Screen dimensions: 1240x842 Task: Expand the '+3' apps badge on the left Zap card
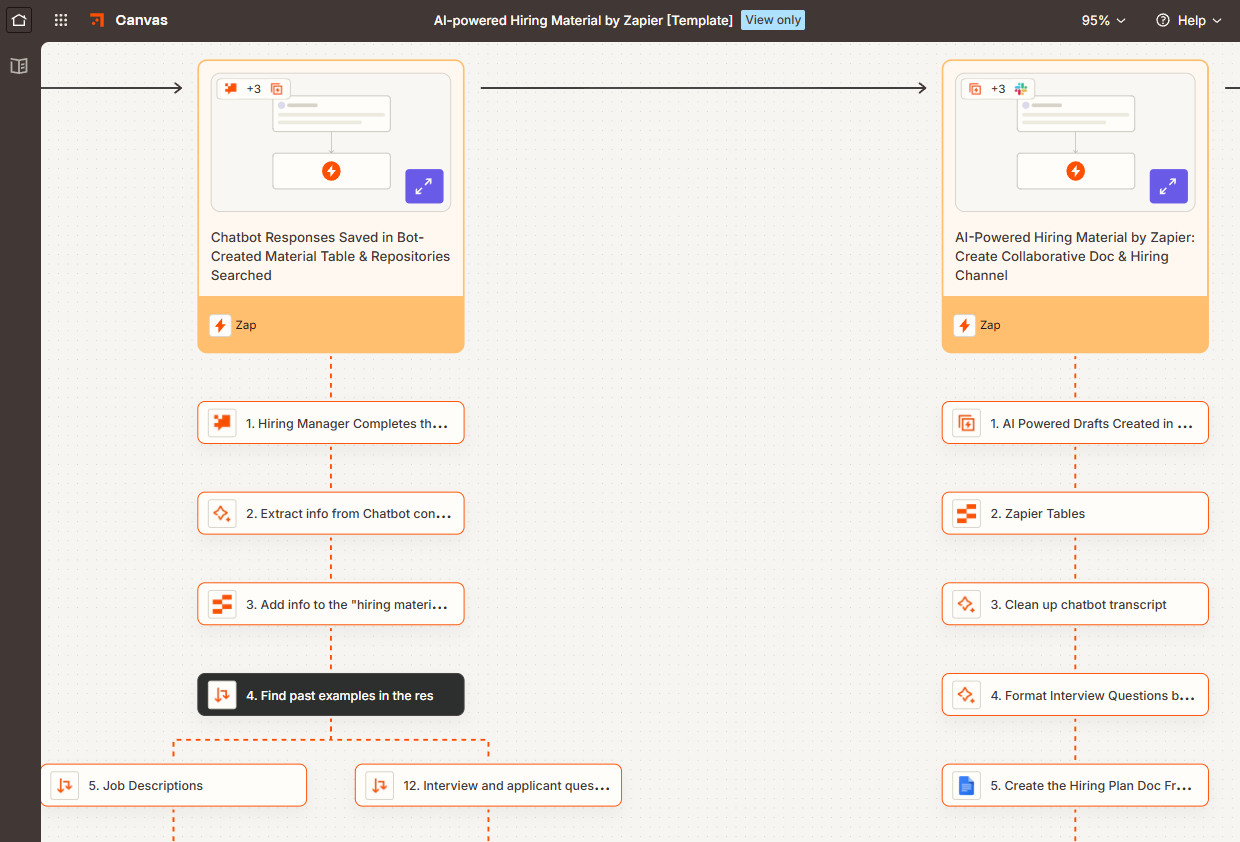253,88
